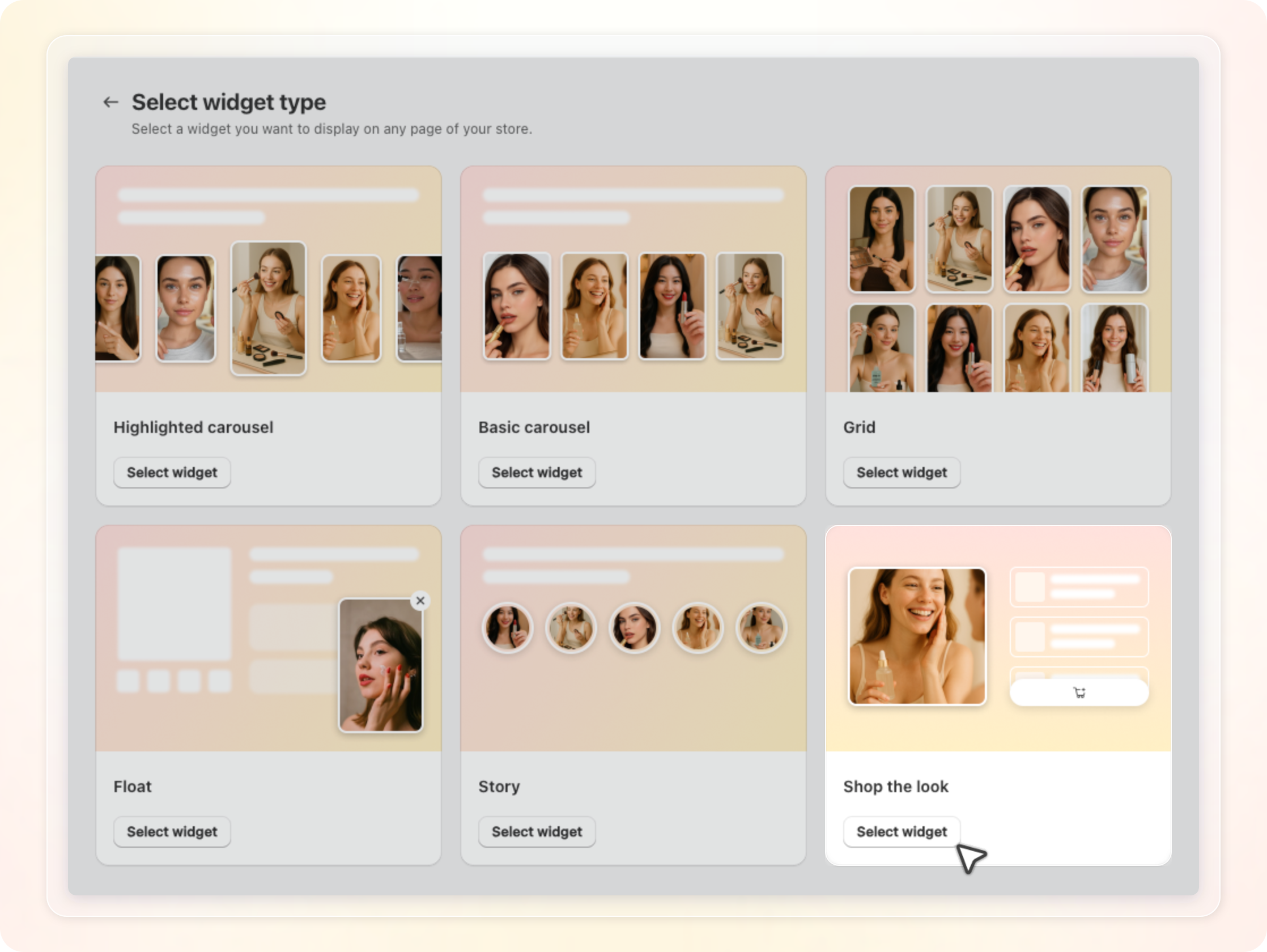The width and height of the screenshot is (1267, 952).
Task: Click the top-left photo in Grid preview
Action: (x=882, y=239)
